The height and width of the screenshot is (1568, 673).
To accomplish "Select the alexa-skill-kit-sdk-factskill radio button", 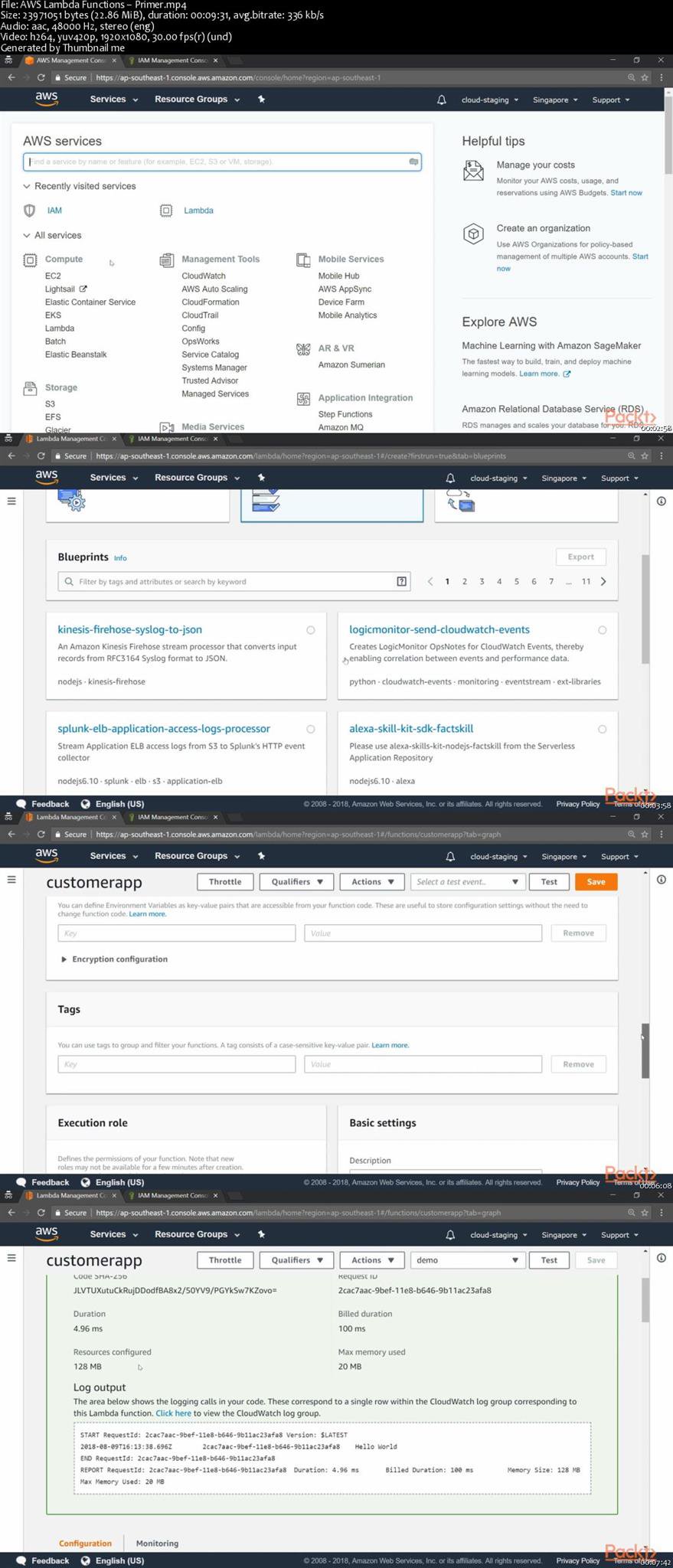I will [x=603, y=729].
